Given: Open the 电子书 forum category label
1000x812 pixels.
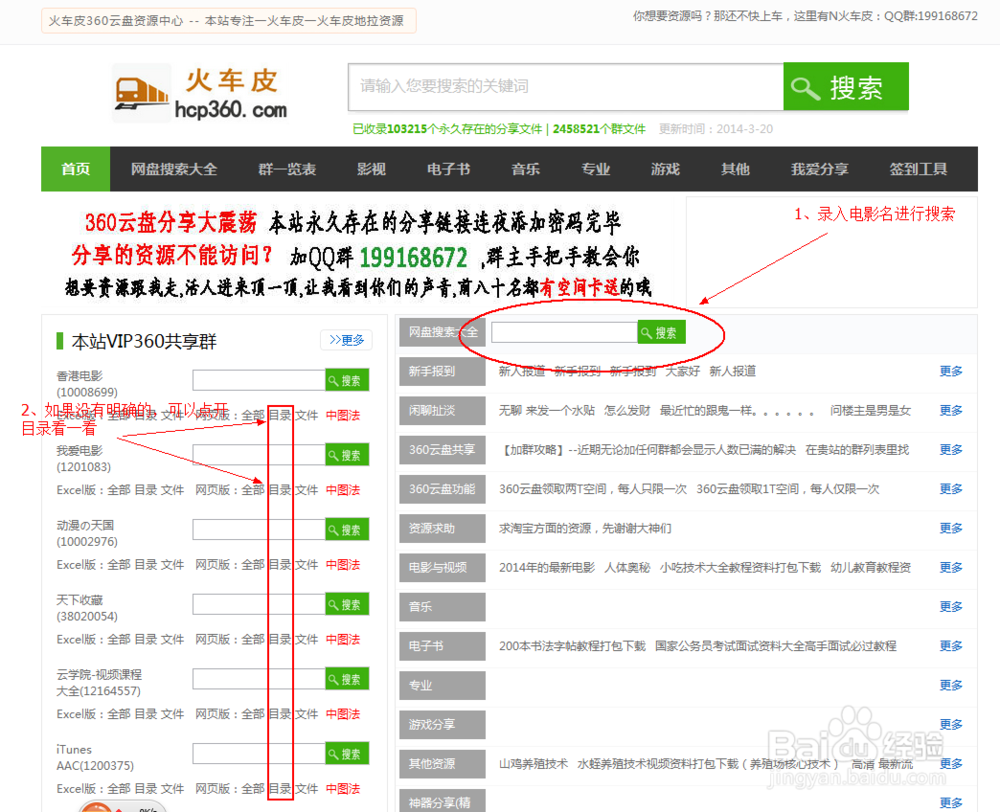Looking at the screenshot, I should pyautogui.click(x=442, y=646).
